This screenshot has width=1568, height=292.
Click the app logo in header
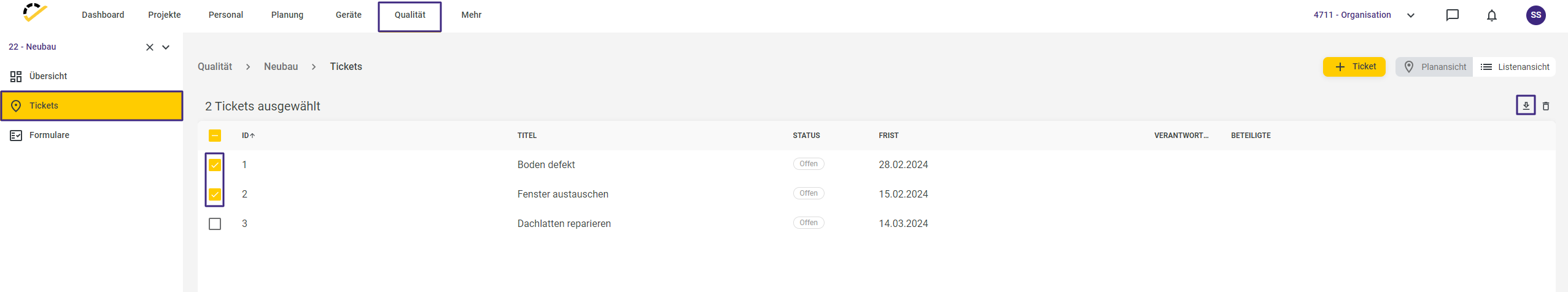[35, 12]
